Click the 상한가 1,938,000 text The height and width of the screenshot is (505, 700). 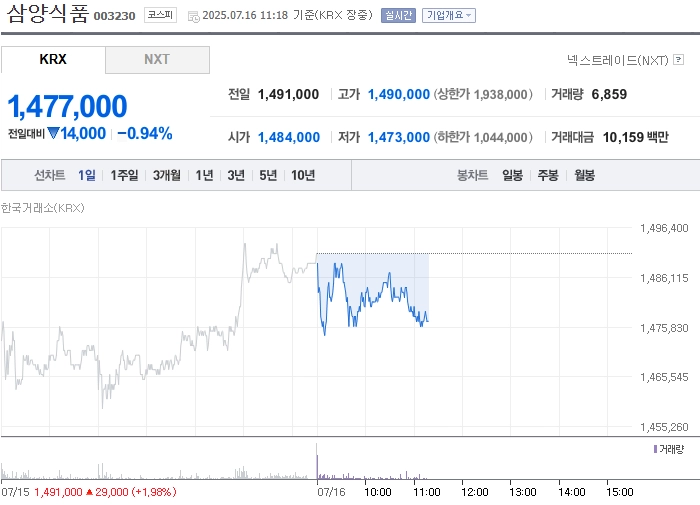pyautogui.click(x=483, y=94)
